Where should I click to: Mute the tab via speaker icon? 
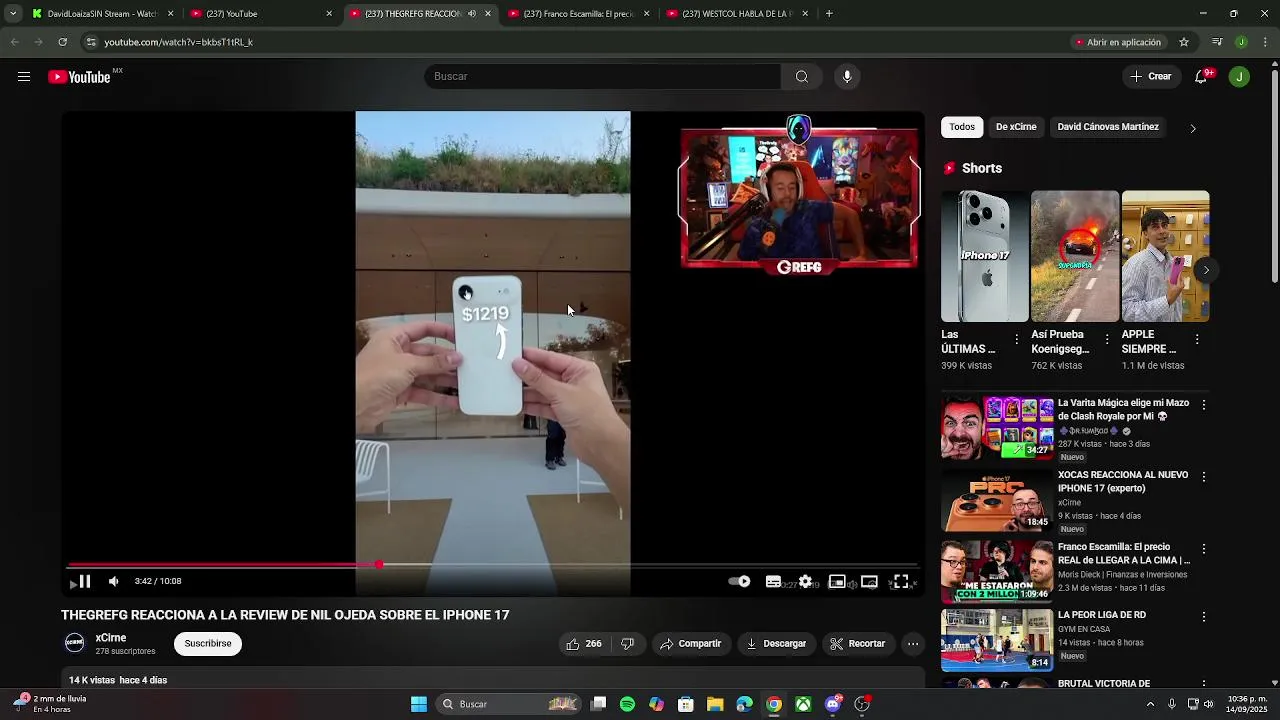click(x=472, y=14)
